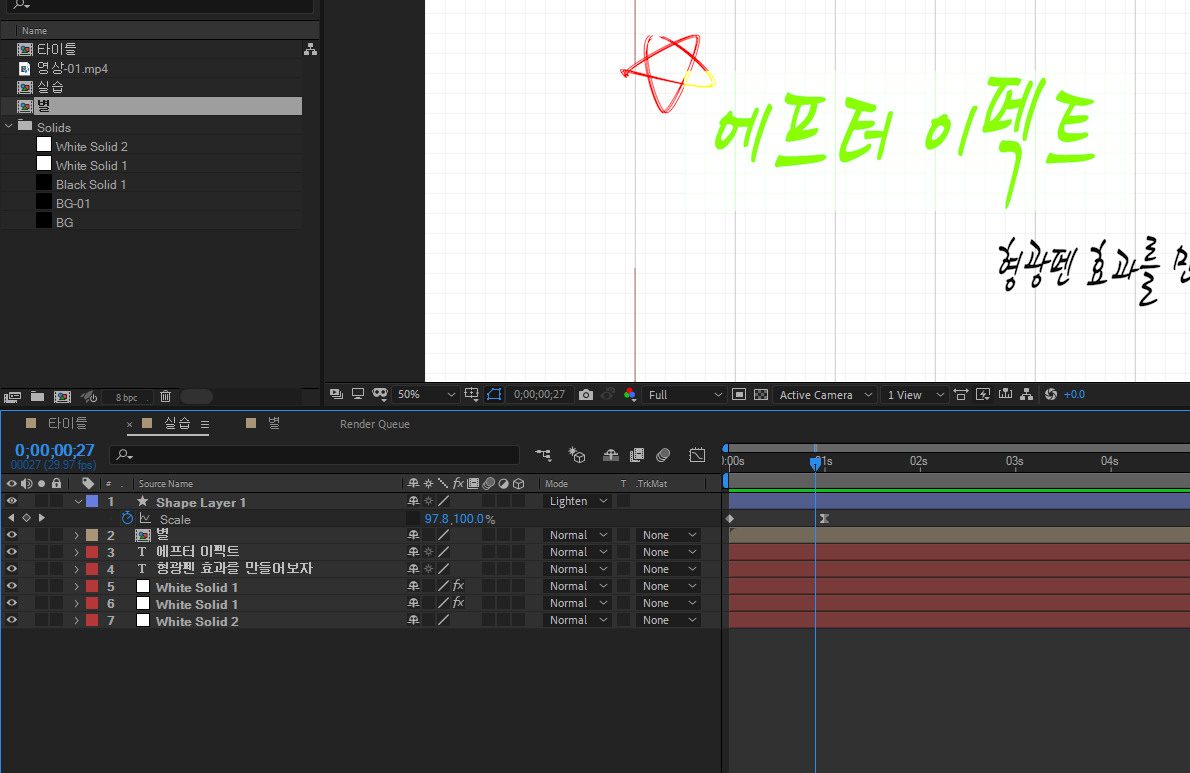Open resolution Full dropdown
This screenshot has width=1190, height=773.
pos(683,394)
